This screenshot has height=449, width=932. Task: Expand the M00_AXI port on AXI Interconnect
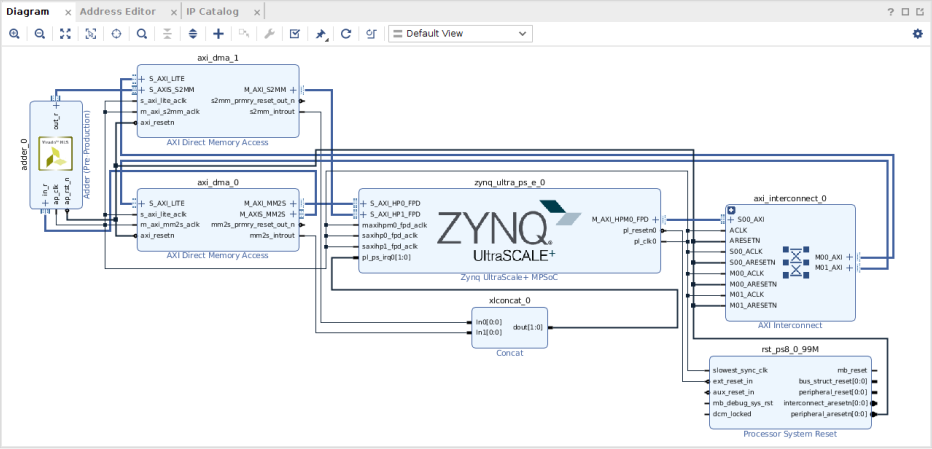coord(849,257)
